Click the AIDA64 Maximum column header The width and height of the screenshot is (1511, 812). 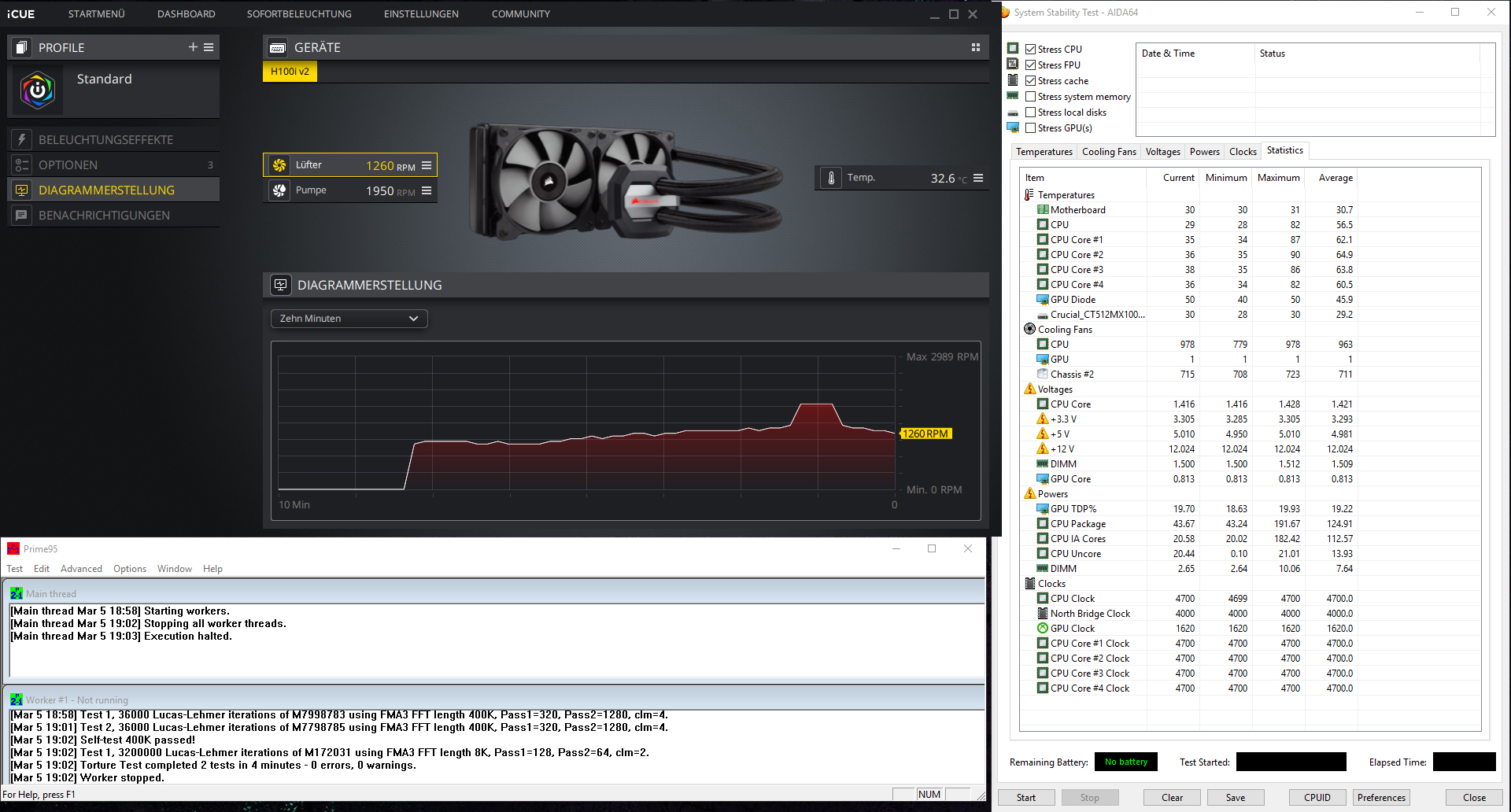pos(1278,178)
